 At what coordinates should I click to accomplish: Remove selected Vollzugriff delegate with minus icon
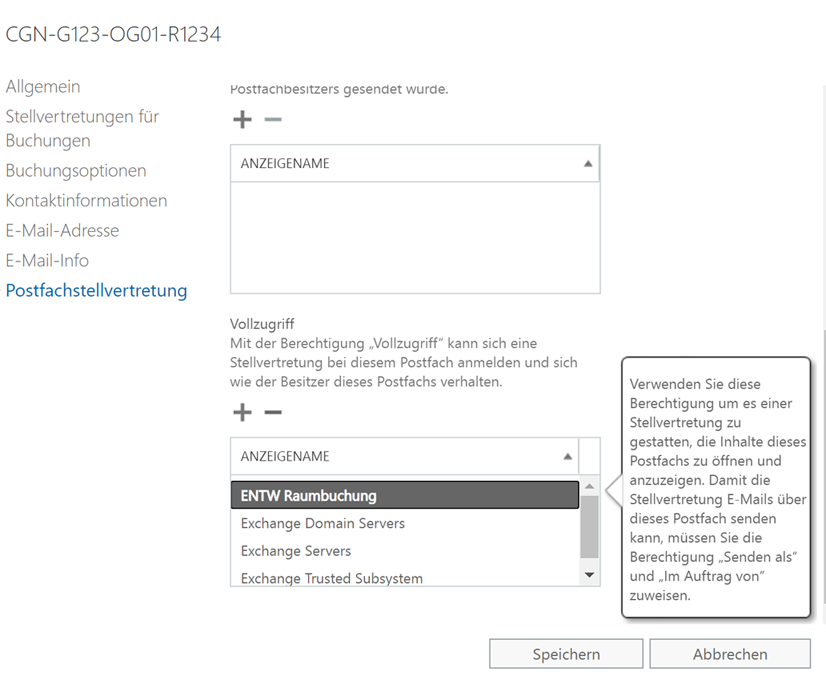click(273, 412)
